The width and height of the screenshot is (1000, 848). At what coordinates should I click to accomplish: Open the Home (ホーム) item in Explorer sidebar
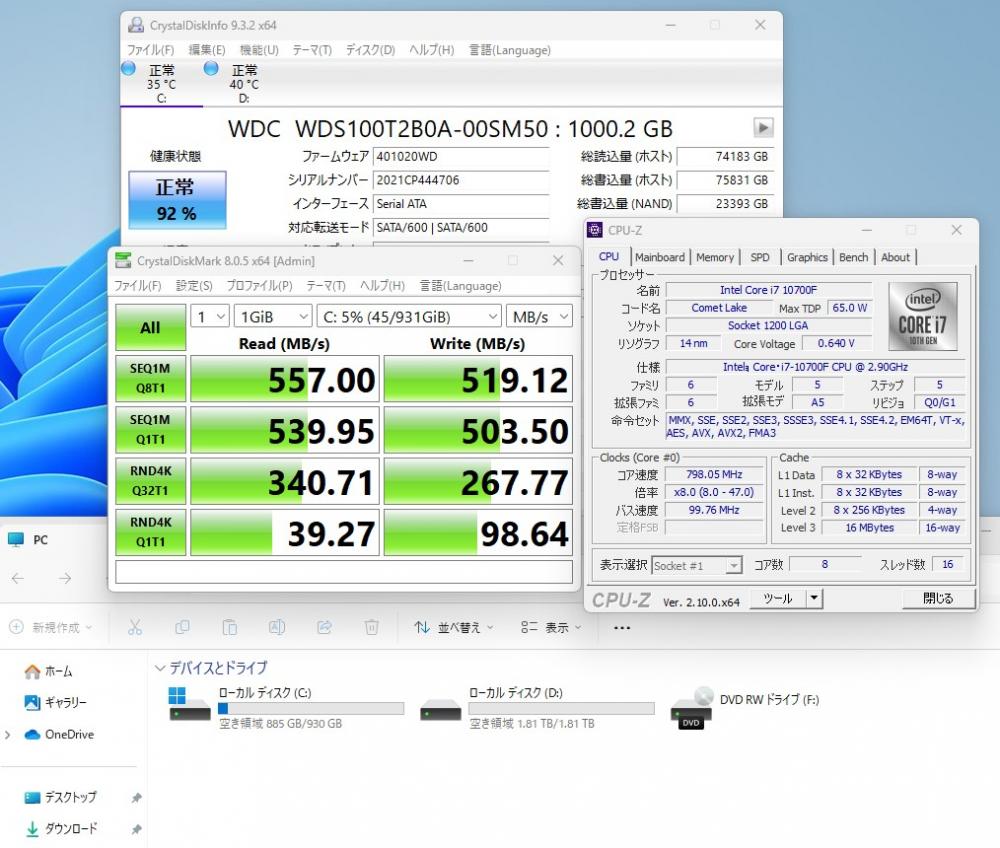click(x=49, y=671)
